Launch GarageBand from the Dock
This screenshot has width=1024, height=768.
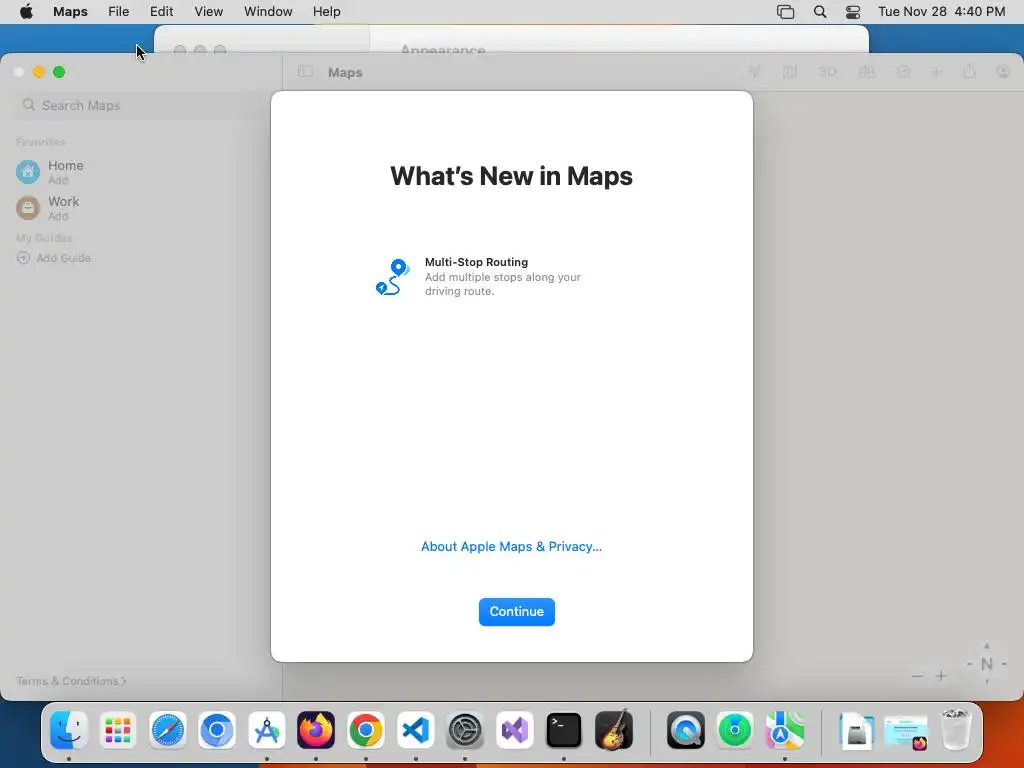[614, 730]
